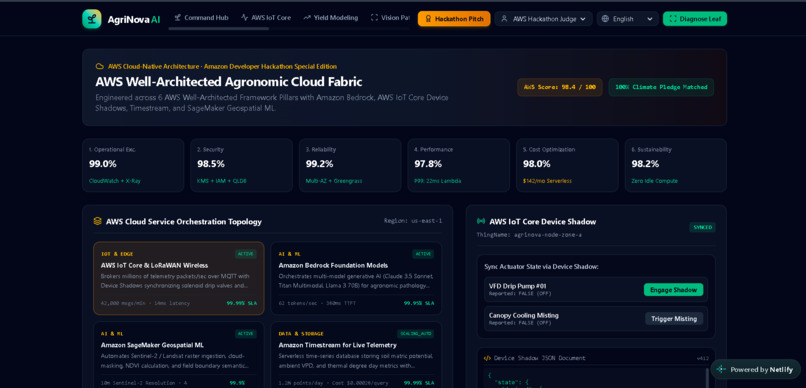The width and height of the screenshot is (806, 388).
Task: Select the AWS IoT Core & LoRaWAN Wireless card
Action: 179,278
